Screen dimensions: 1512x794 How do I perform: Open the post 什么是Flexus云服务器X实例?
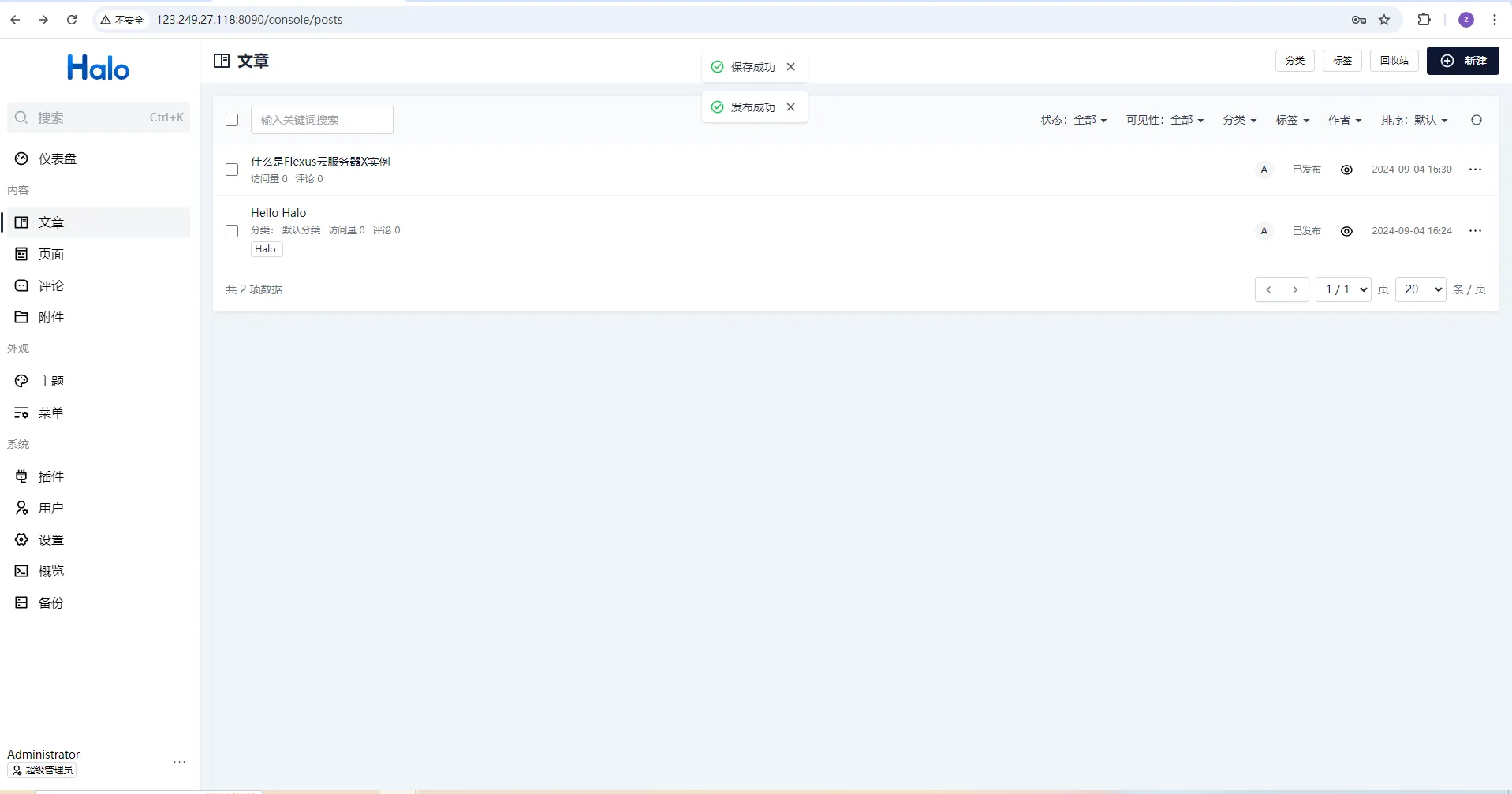click(x=320, y=162)
